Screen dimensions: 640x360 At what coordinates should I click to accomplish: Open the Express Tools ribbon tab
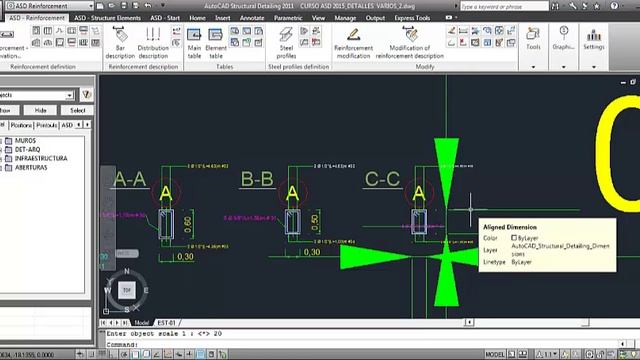click(412, 18)
